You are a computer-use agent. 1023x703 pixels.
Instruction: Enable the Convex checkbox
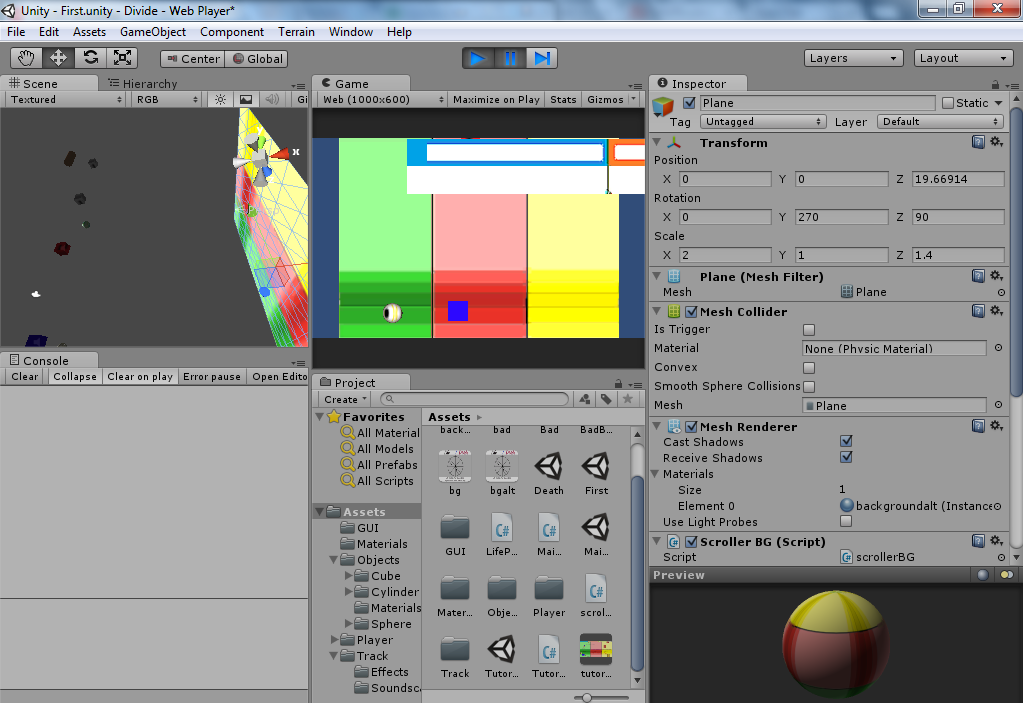click(x=809, y=368)
